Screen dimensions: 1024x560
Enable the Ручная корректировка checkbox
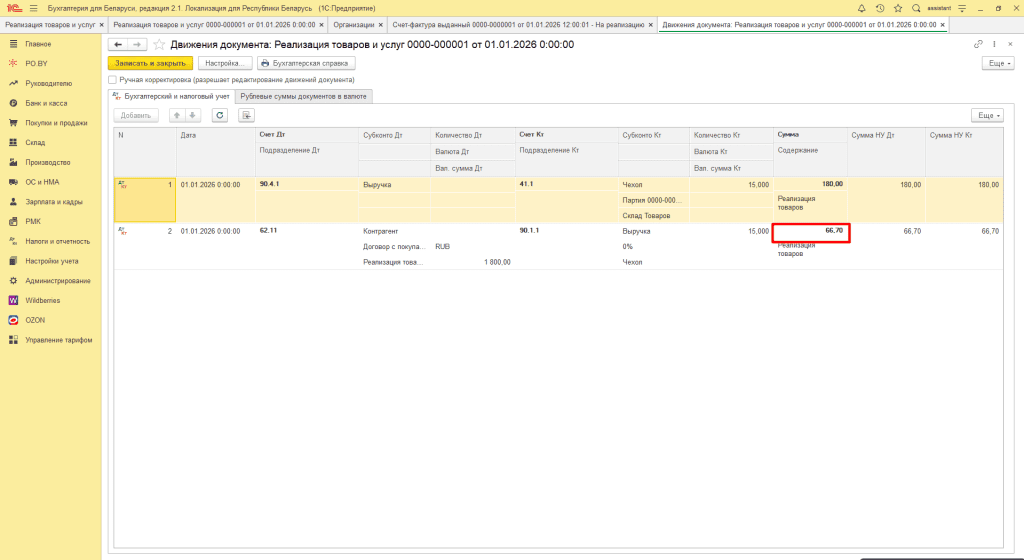pos(113,79)
